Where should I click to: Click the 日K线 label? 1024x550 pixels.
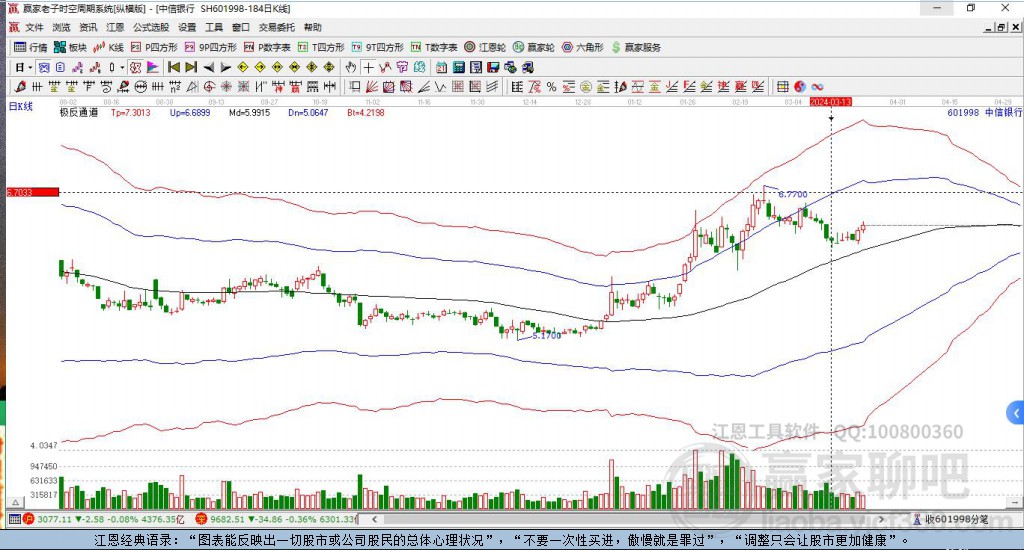tap(21, 106)
